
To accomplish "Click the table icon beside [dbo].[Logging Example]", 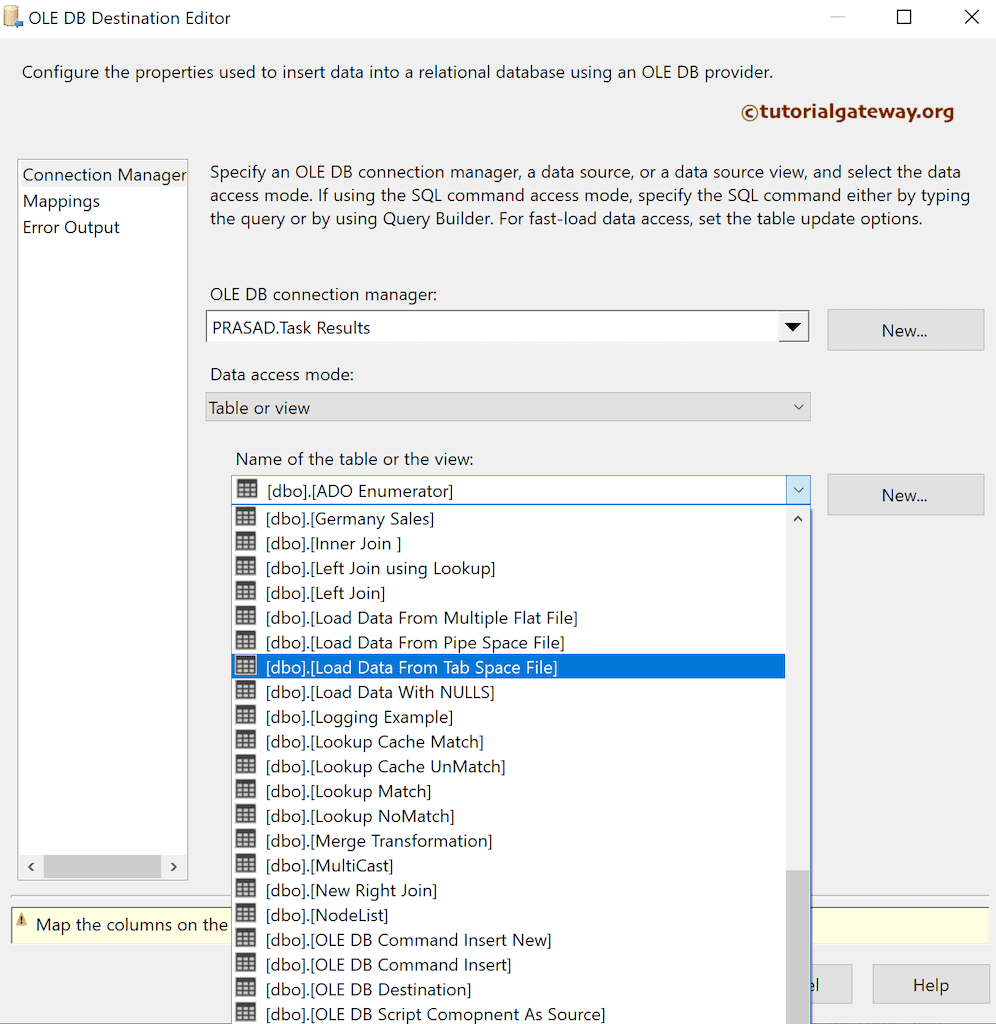I will 246,716.
